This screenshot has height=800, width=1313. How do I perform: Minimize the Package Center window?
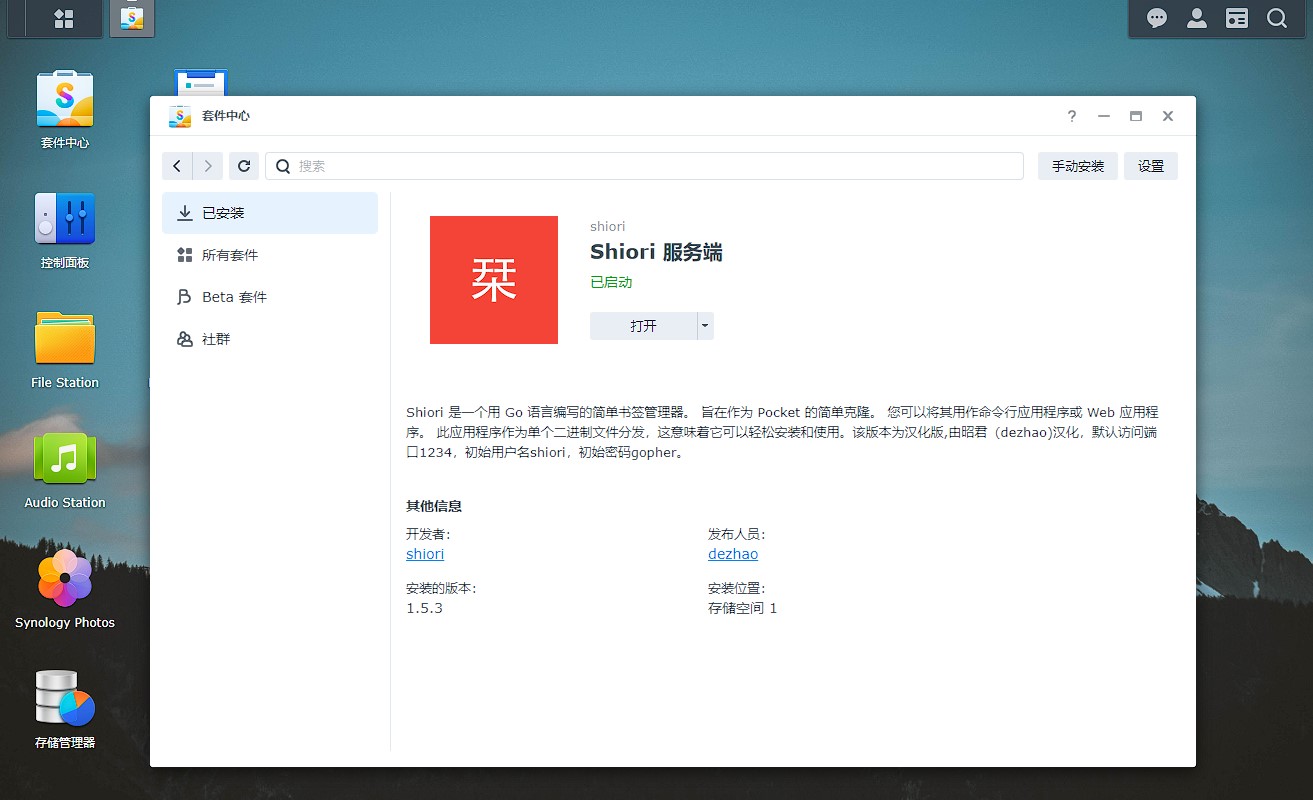point(1104,116)
